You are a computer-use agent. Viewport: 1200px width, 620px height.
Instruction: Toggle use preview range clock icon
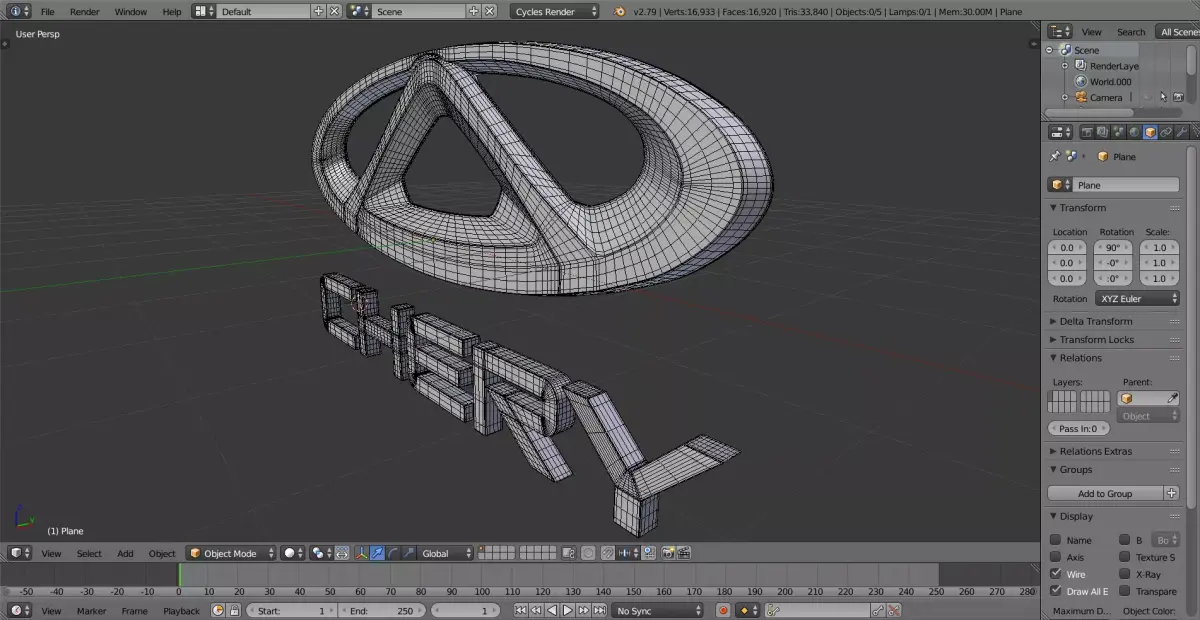coord(218,610)
